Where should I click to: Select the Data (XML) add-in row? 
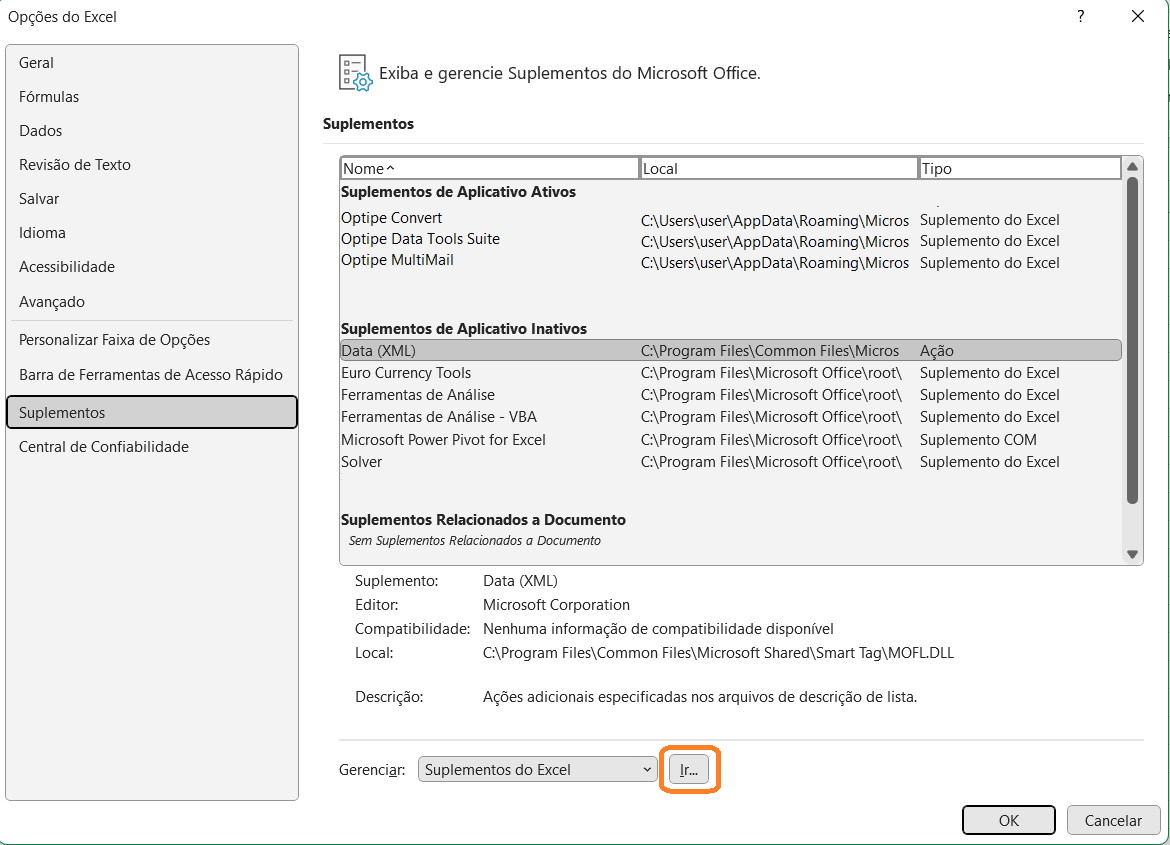click(x=731, y=350)
